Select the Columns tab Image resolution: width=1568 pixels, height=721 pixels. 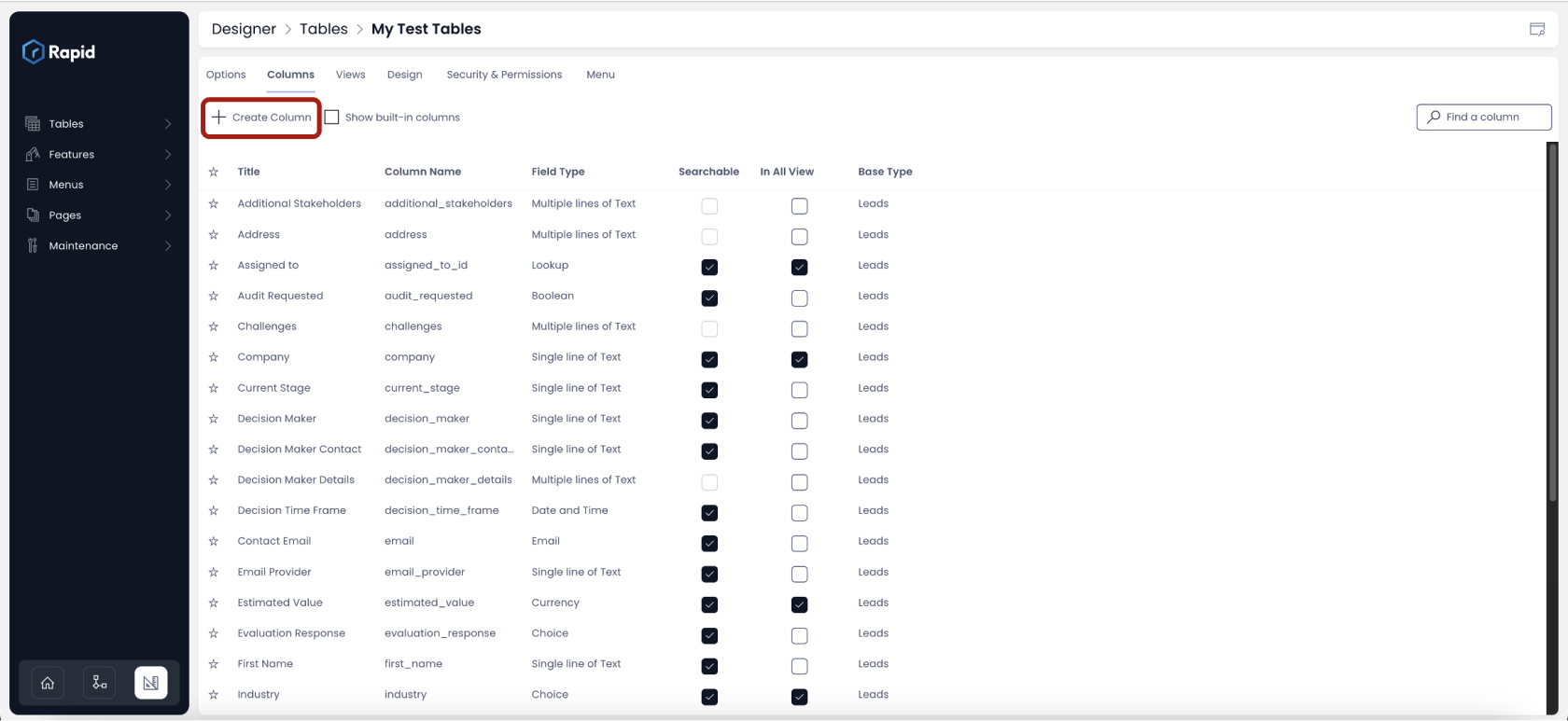(290, 75)
